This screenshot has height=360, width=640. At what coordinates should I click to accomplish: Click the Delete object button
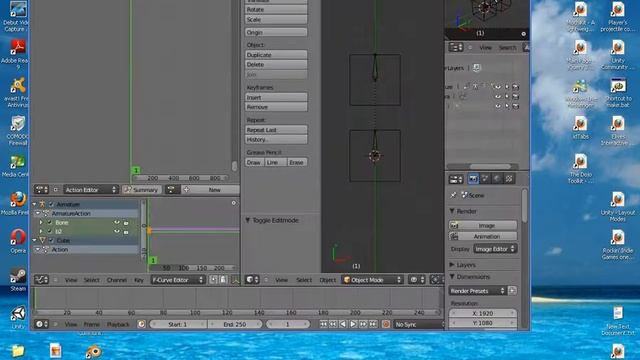click(x=276, y=64)
